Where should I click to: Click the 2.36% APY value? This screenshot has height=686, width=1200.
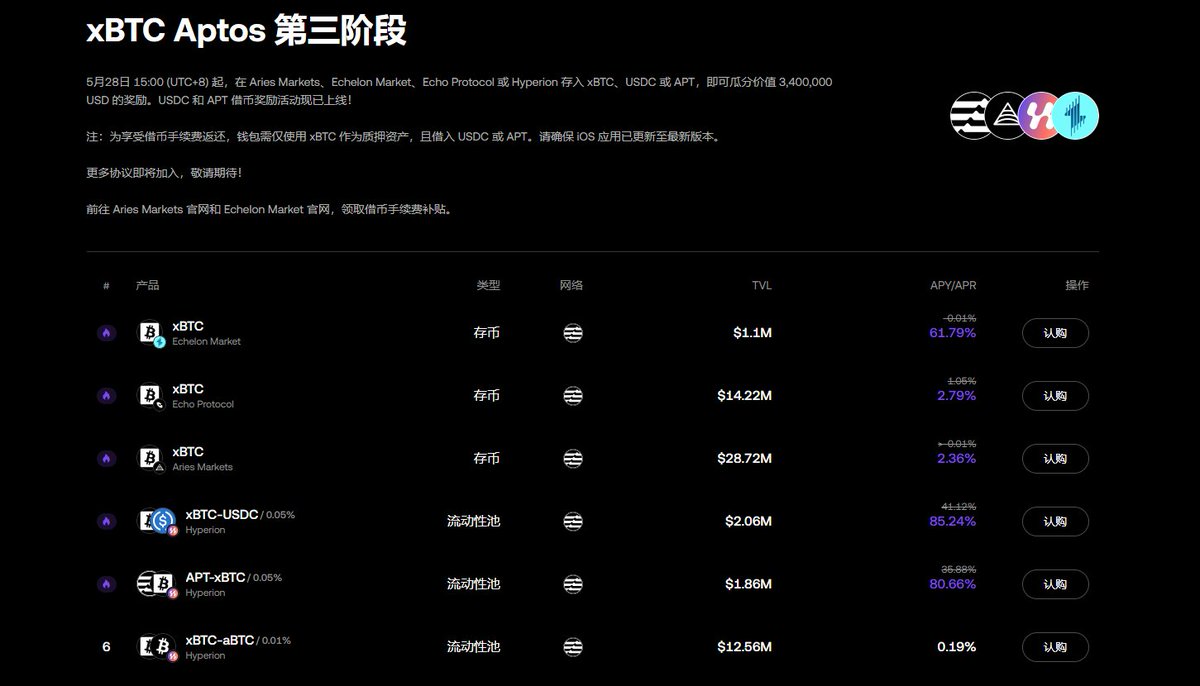tap(956, 458)
